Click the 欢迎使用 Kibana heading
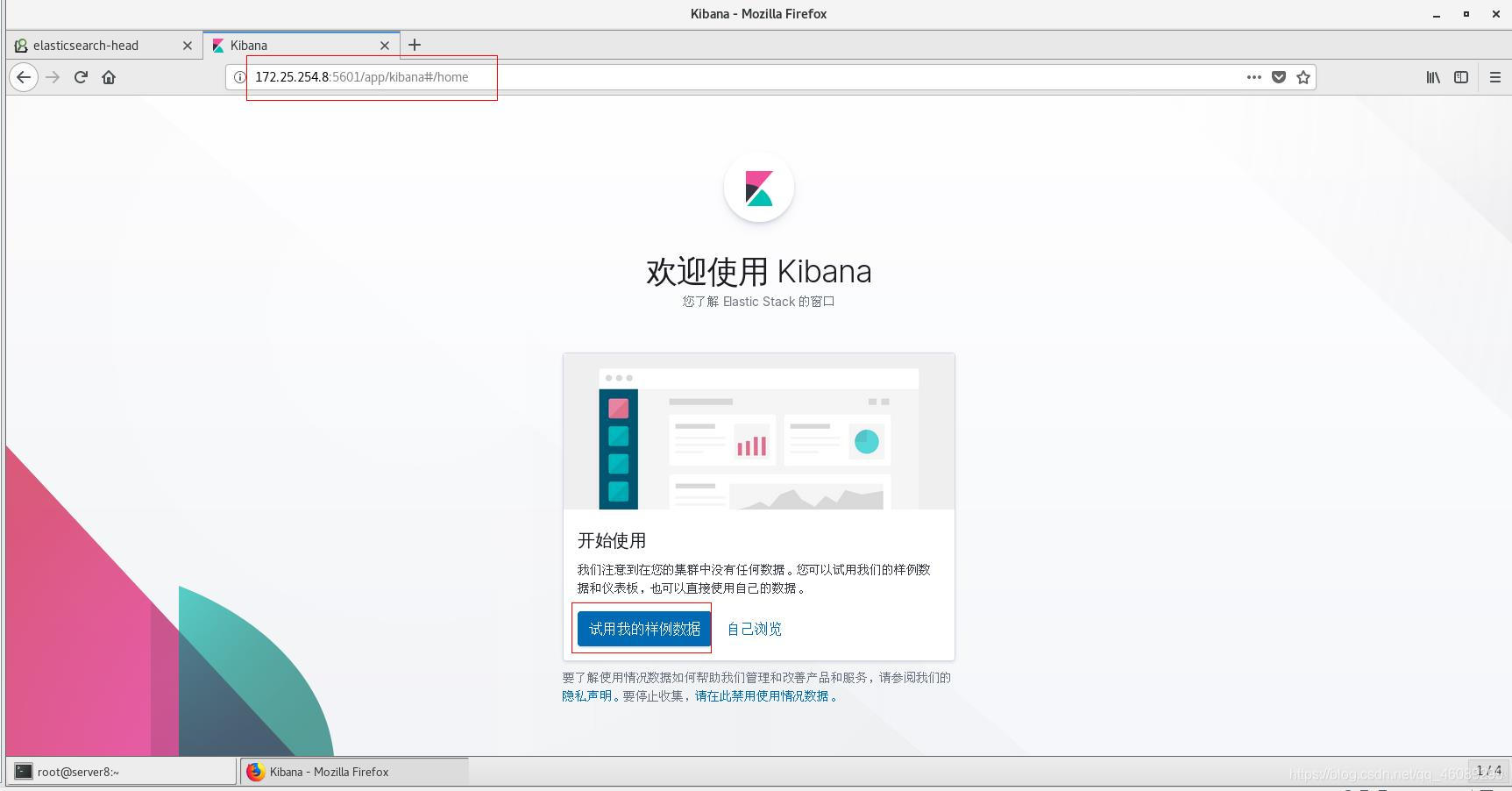The image size is (1512, 791). pyautogui.click(x=759, y=272)
